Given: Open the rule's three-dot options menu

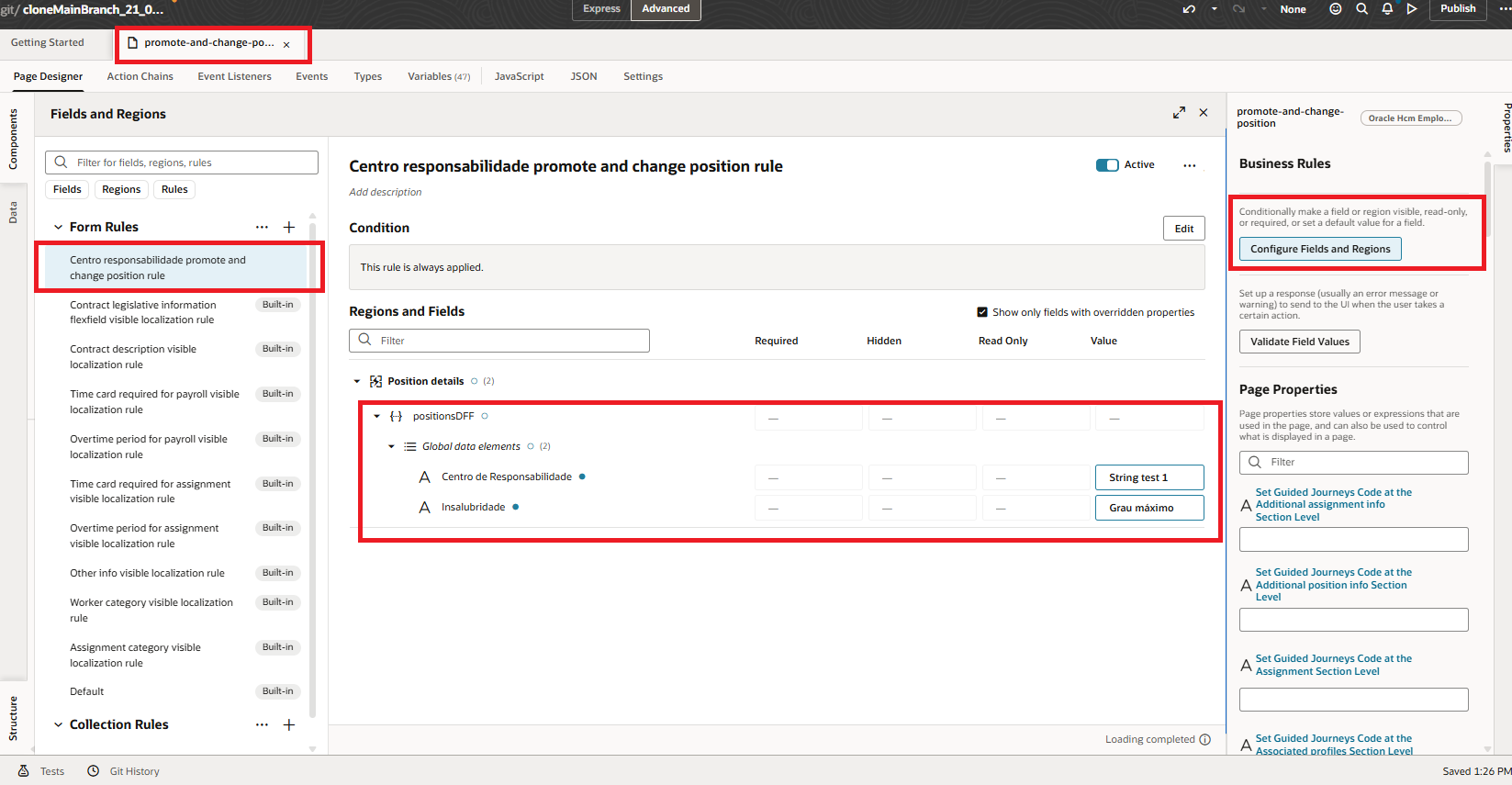Looking at the screenshot, I should tap(1190, 165).
